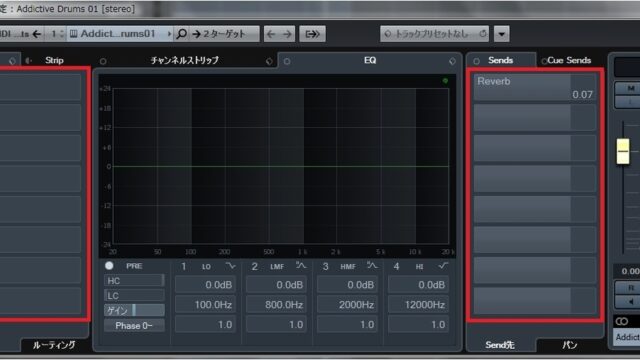Click the speaker icon beside Strip label
The height and width of the screenshot is (360, 640).
(28, 61)
